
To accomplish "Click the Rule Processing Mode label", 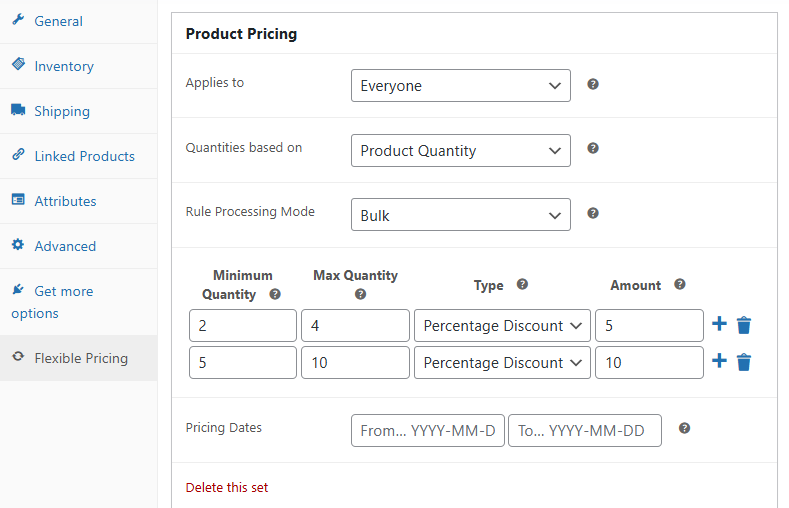I will (250, 212).
